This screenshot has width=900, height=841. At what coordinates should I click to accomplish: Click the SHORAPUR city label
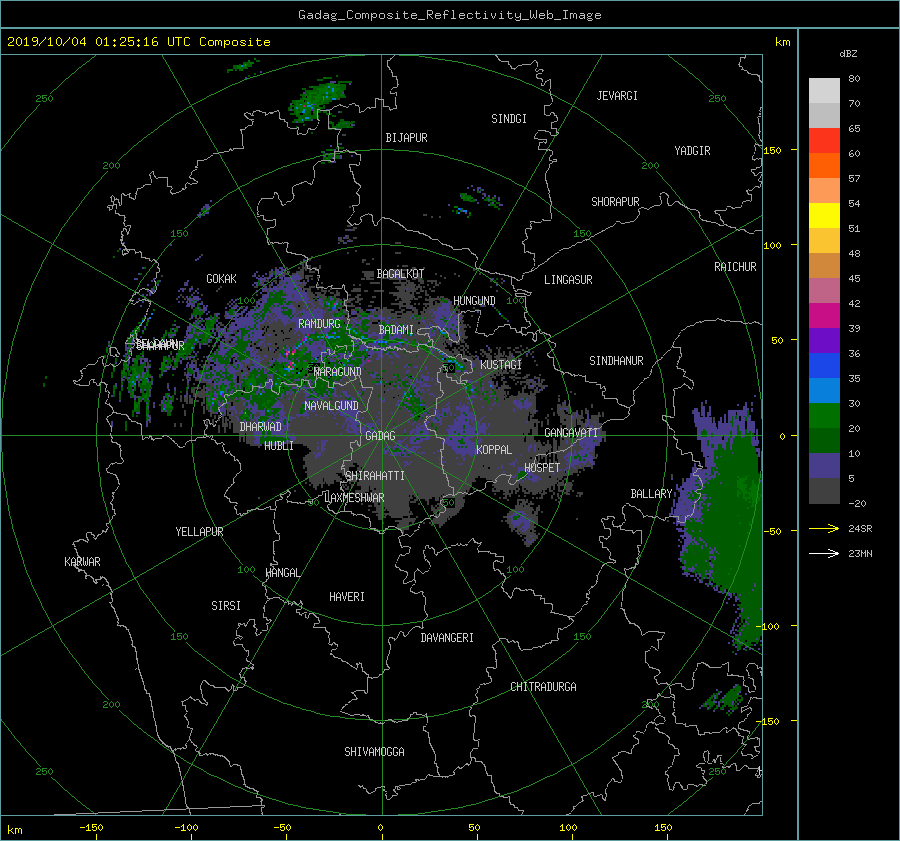[615, 201]
